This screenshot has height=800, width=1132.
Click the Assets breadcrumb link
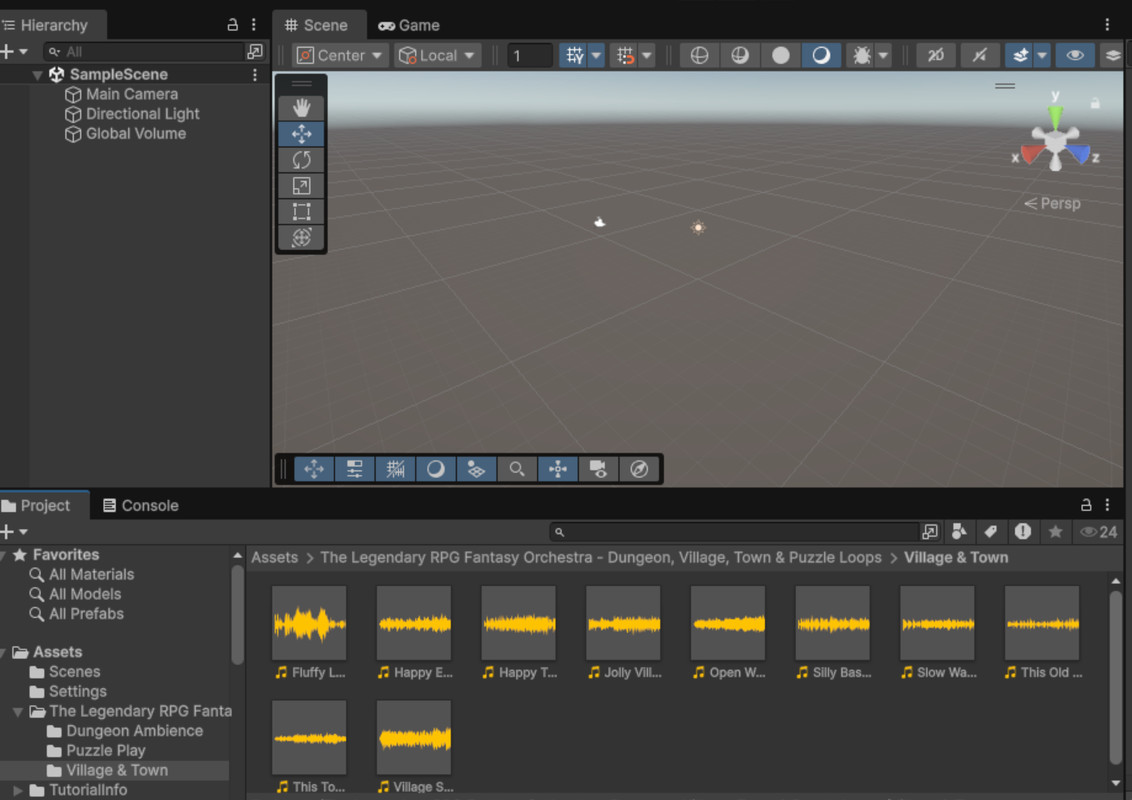point(274,558)
